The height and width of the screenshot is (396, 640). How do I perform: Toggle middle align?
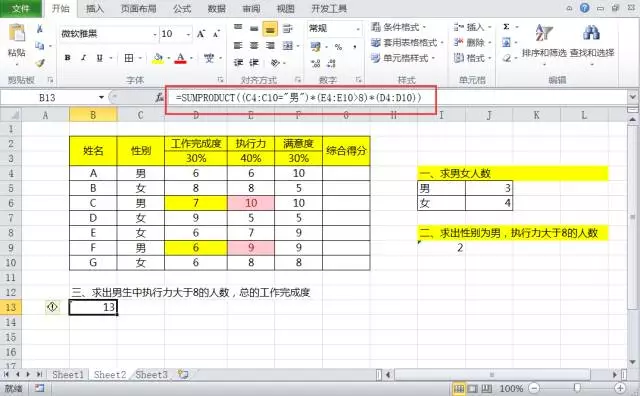[x=254, y=28]
